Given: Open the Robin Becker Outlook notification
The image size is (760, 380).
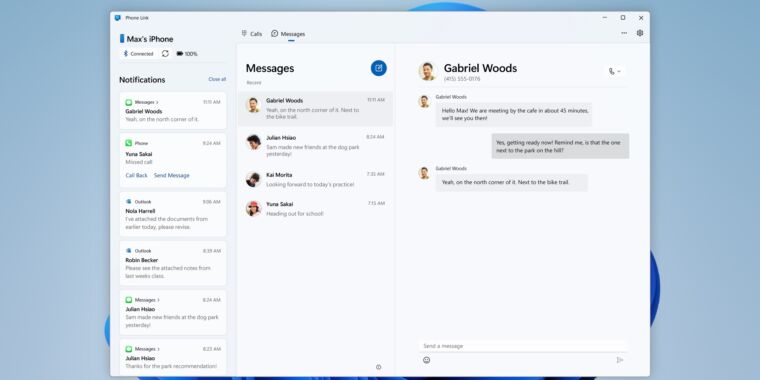Looking at the screenshot, I should tap(173, 263).
